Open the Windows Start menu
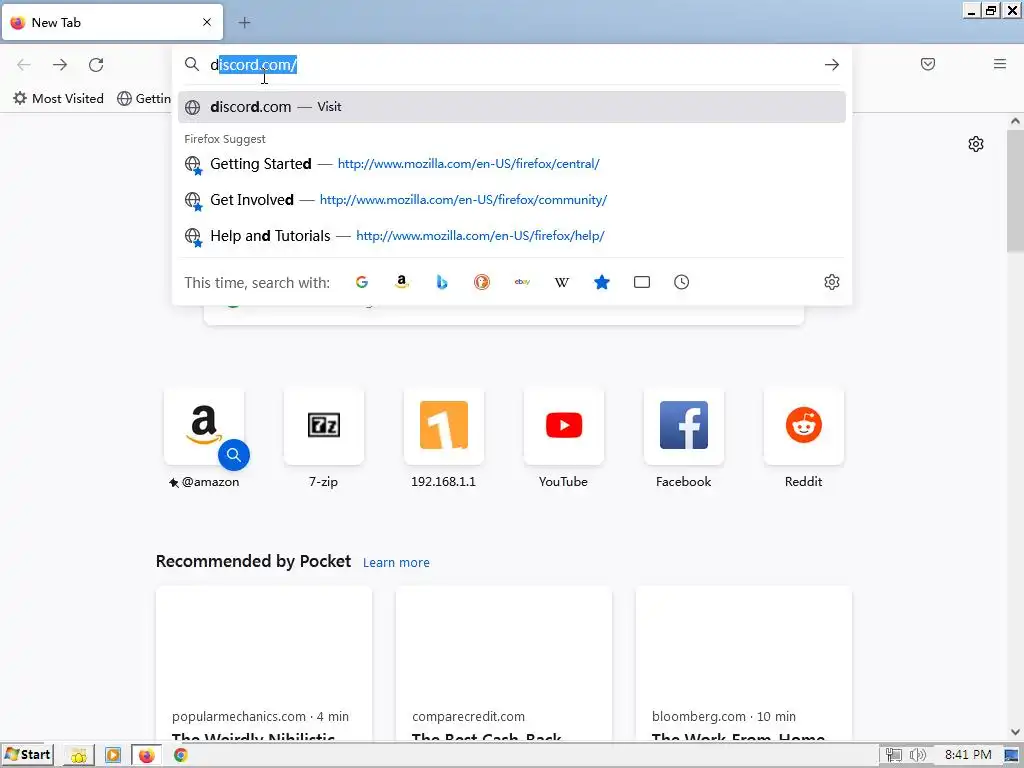Image resolution: width=1024 pixels, height=768 pixels. (27, 755)
